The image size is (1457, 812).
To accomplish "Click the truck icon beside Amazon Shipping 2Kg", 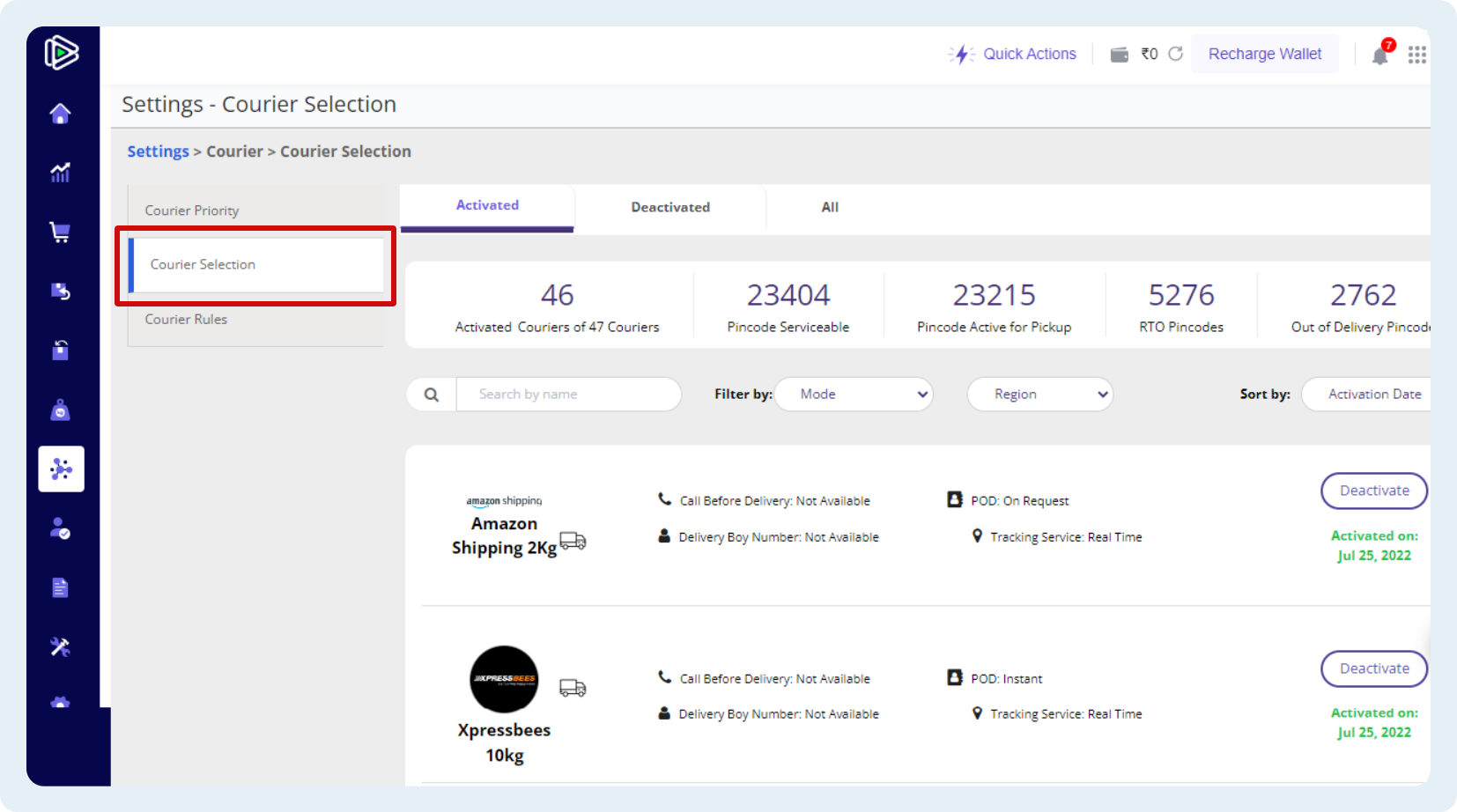I will pos(573,541).
